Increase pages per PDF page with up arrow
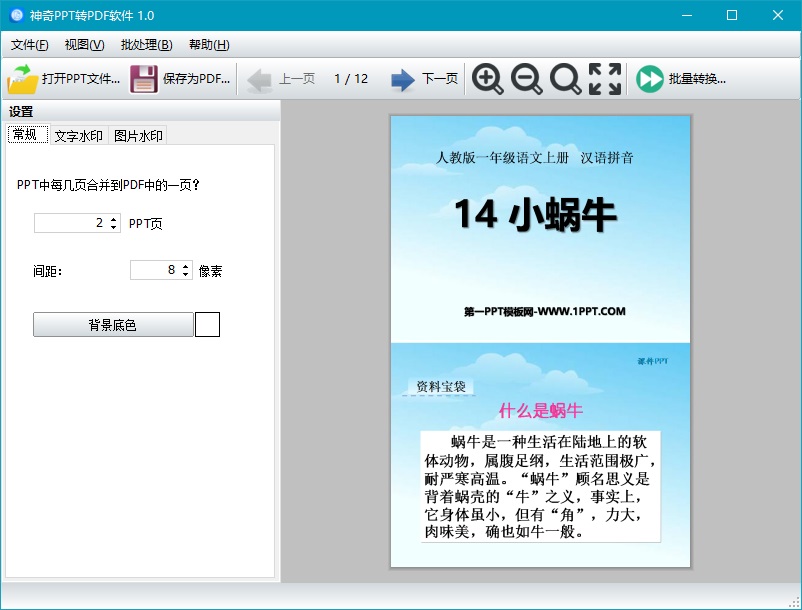802x610 pixels. (x=113, y=218)
